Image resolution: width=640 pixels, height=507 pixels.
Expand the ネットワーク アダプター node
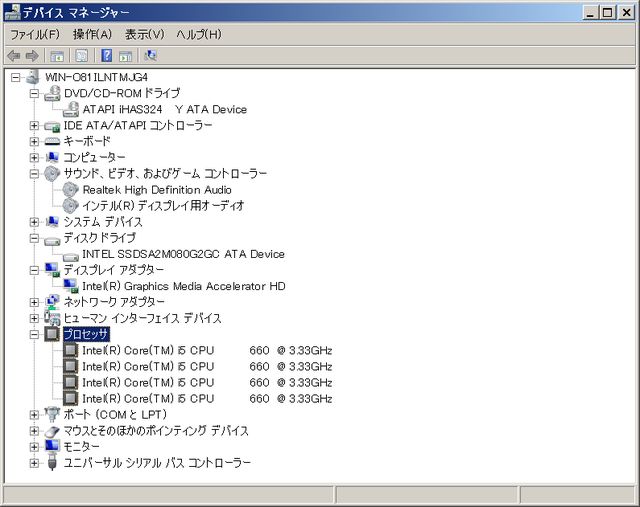(x=34, y=302)
